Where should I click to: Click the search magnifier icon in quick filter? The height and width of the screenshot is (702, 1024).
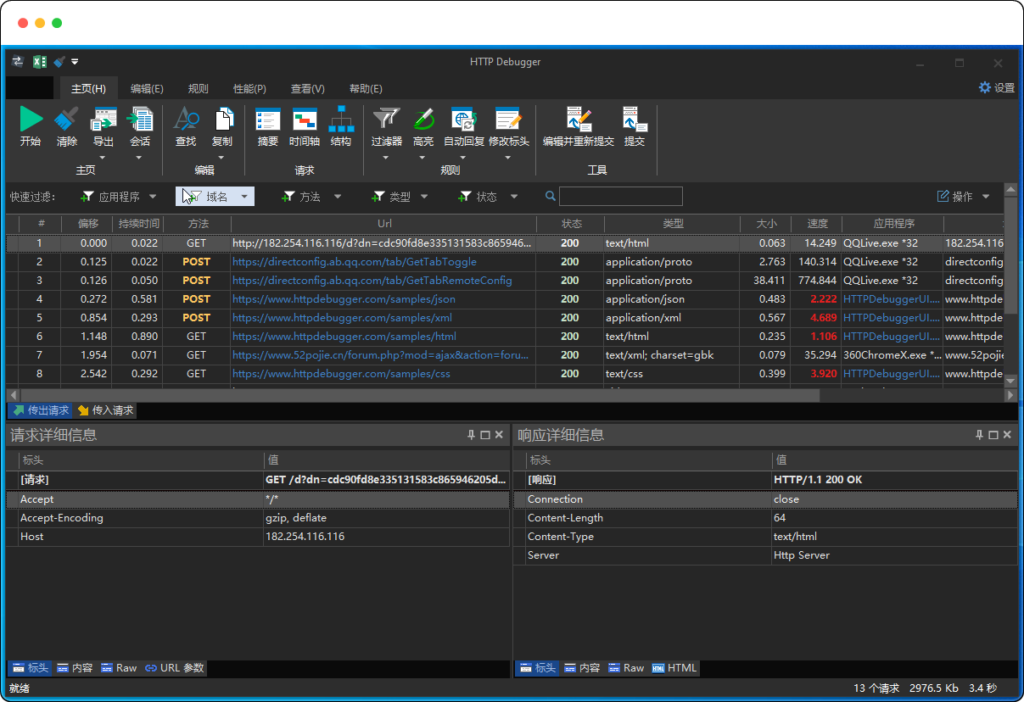point(551,196)
